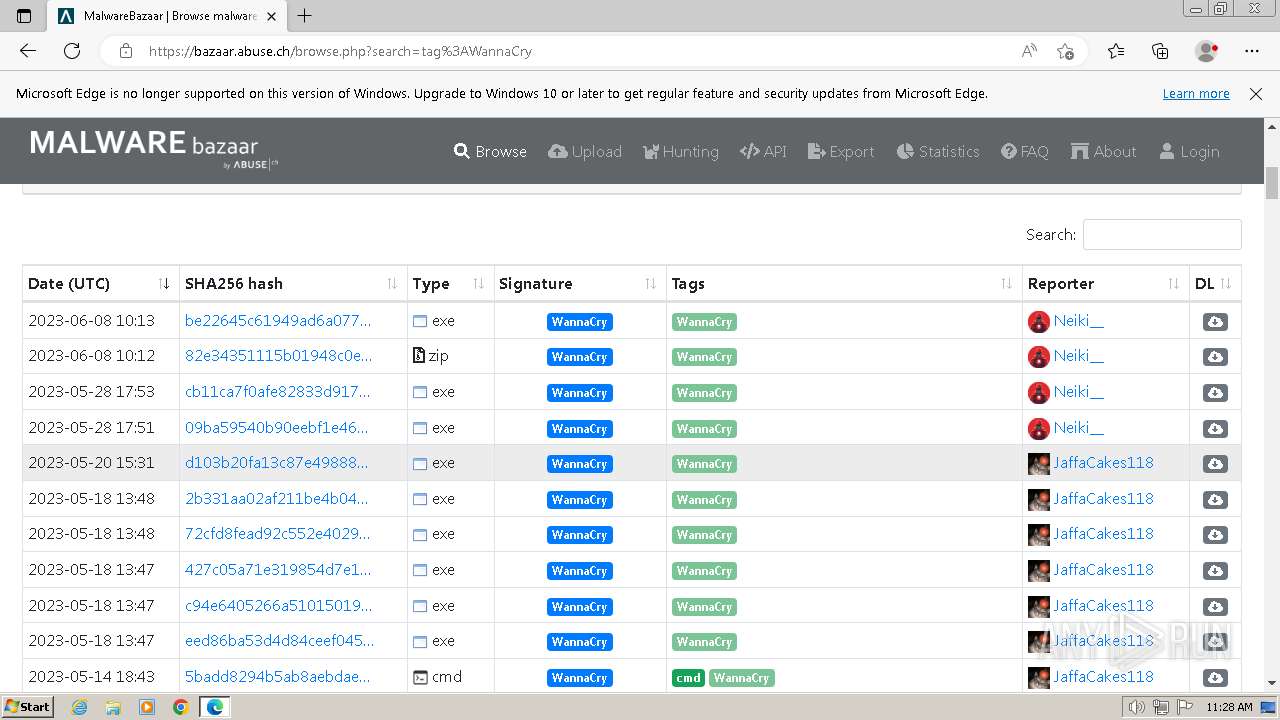Go to Hunting page

(680, 152)
